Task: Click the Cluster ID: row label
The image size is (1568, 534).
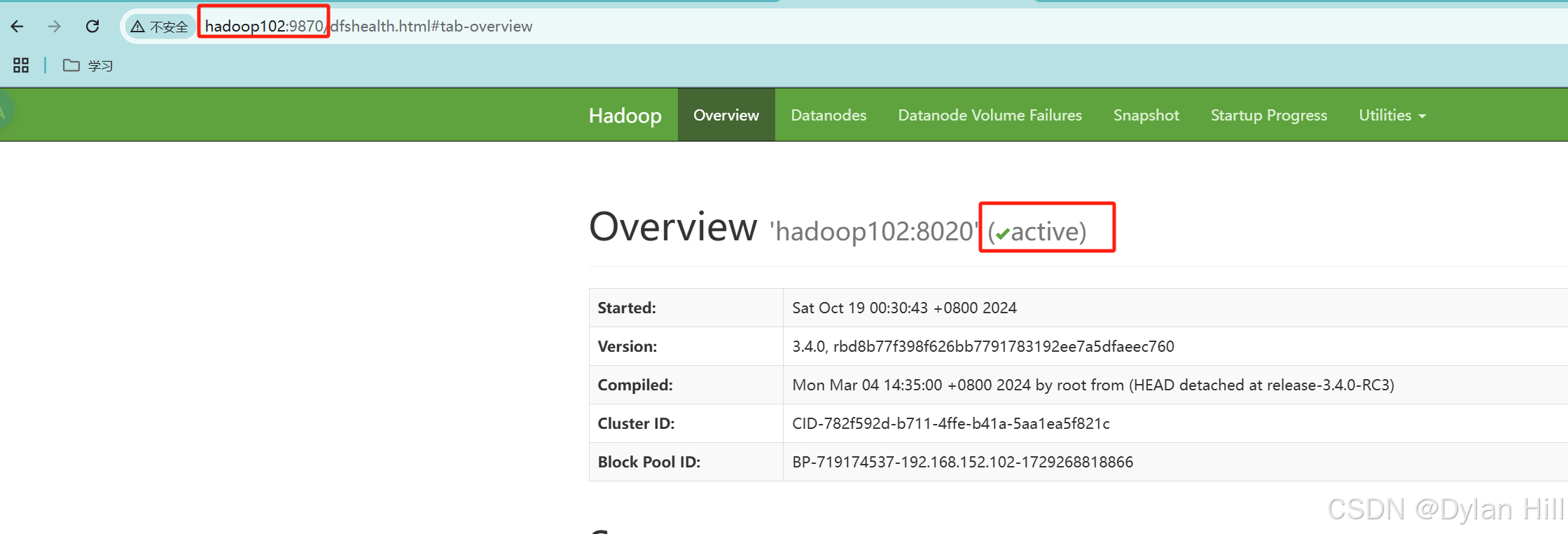Action: tap(636, 423)
